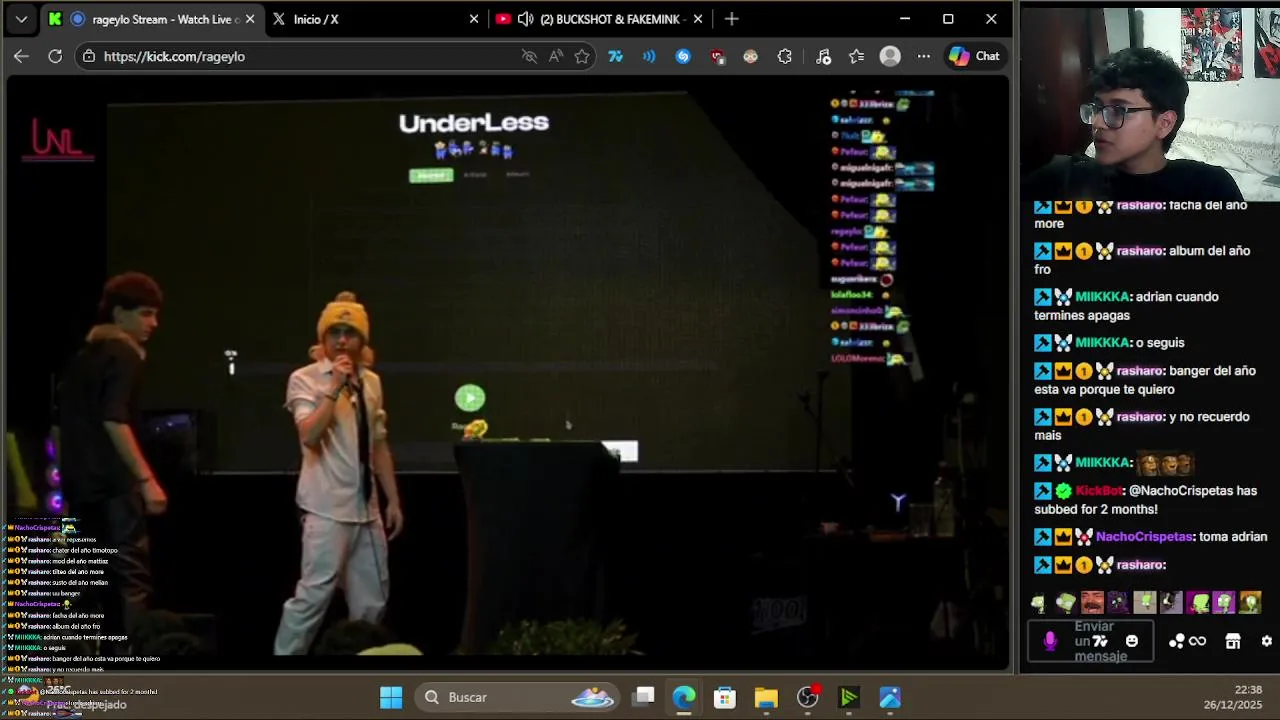Click the purple microphone icon in chat box

[x=1050, y=641]
